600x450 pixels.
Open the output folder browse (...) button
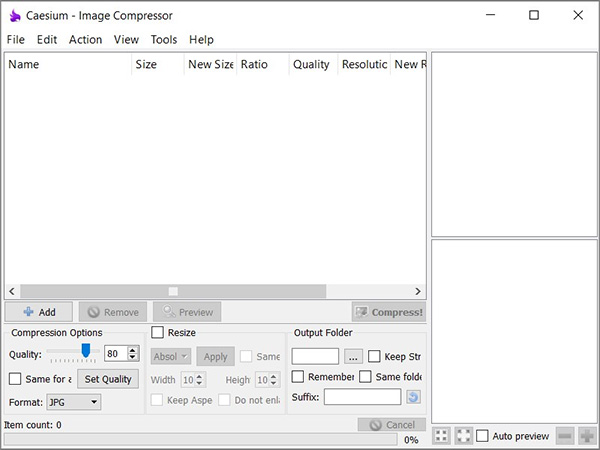[x=353, y=356]
